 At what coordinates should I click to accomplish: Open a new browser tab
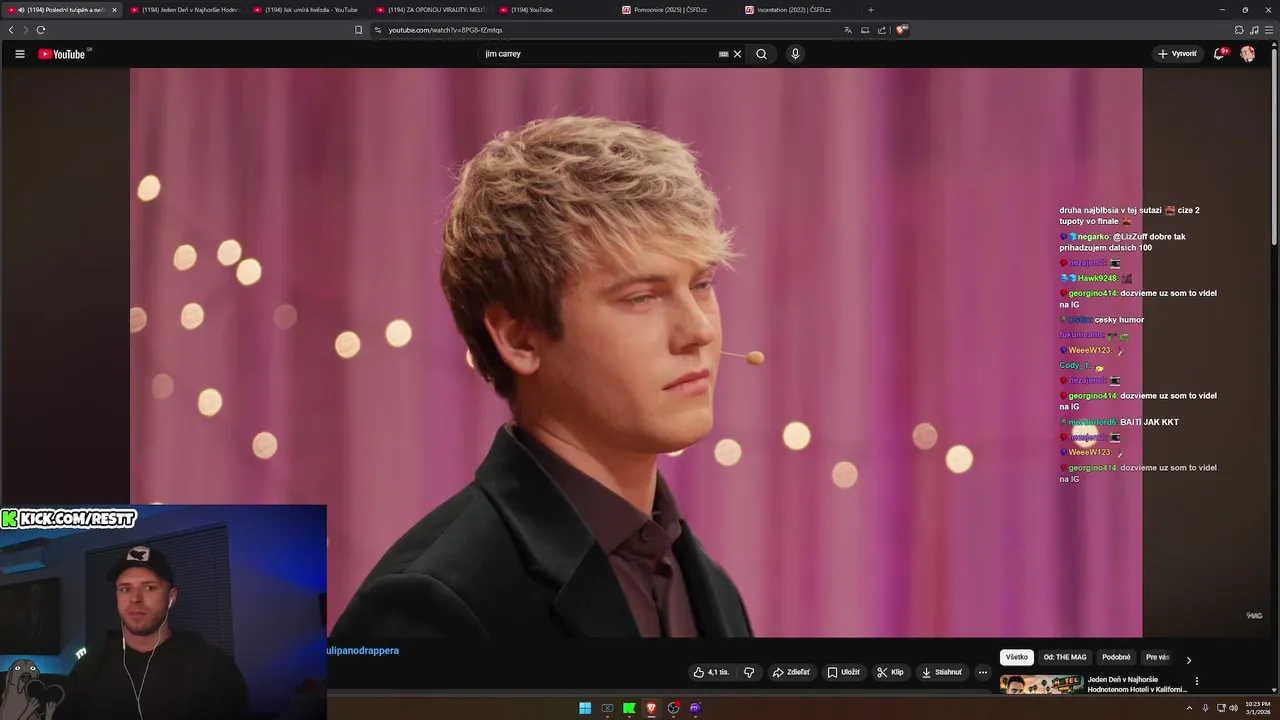870,10
